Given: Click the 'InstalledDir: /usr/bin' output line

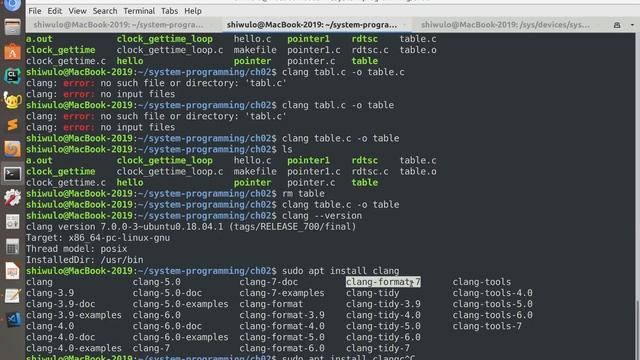Looking at the screenshot, I should (x=84, y=260).
